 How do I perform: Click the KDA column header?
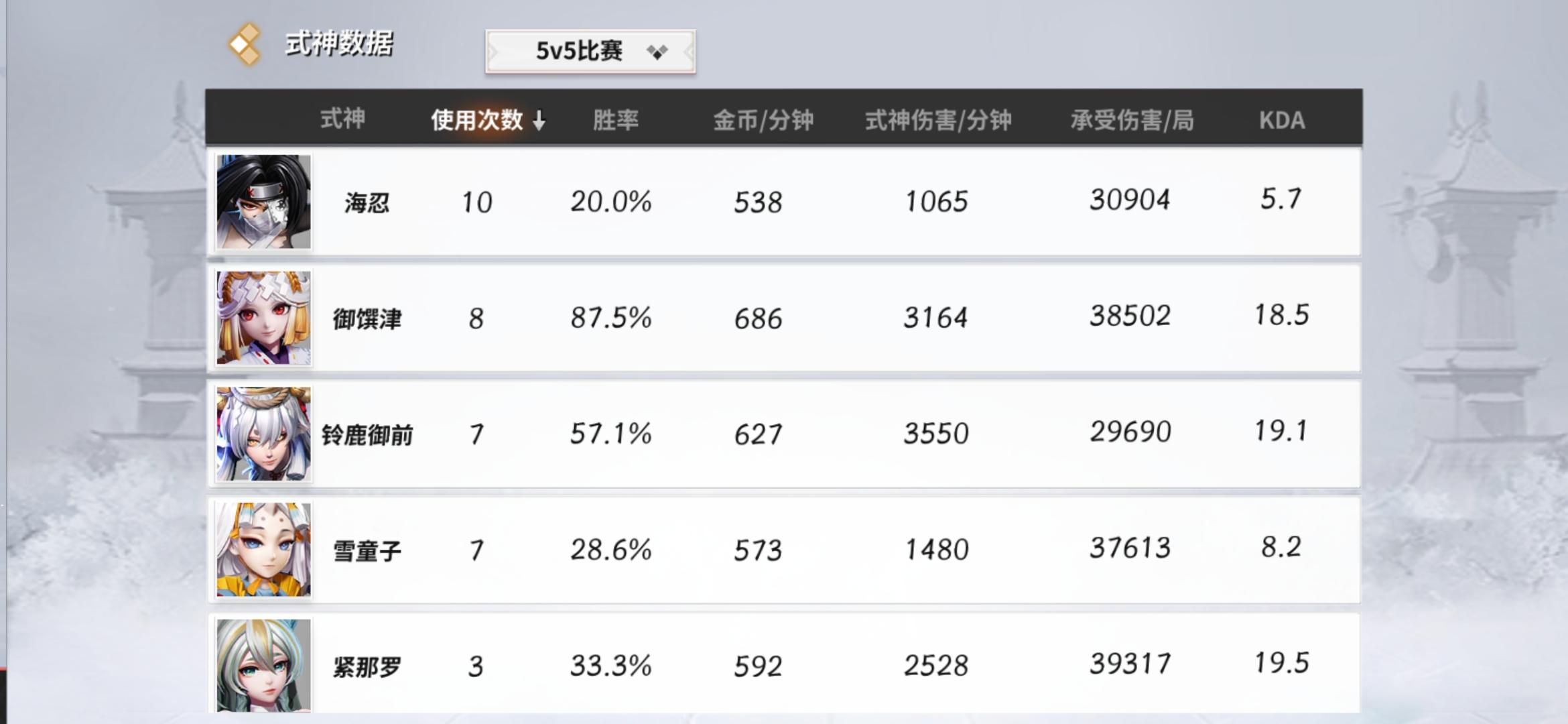[1281, 120]
